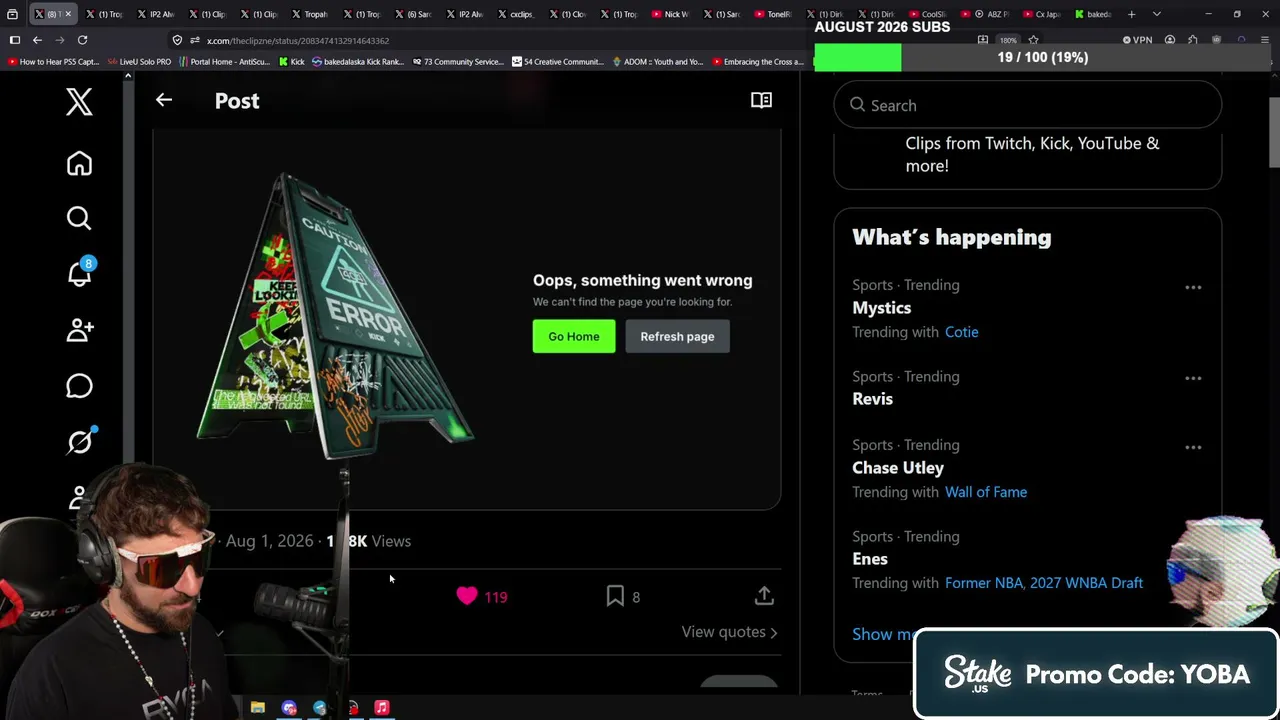Open the Revis trending topic
Screen dimensions: 1280x720
click(873, 399)
